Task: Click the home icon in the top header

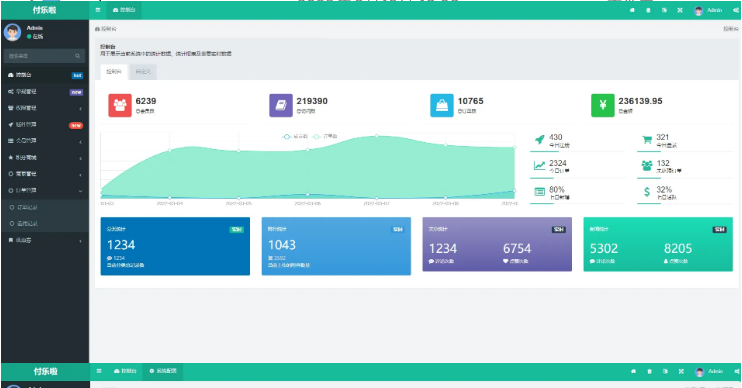Action: pyautogui.click(x=632, y=10)
